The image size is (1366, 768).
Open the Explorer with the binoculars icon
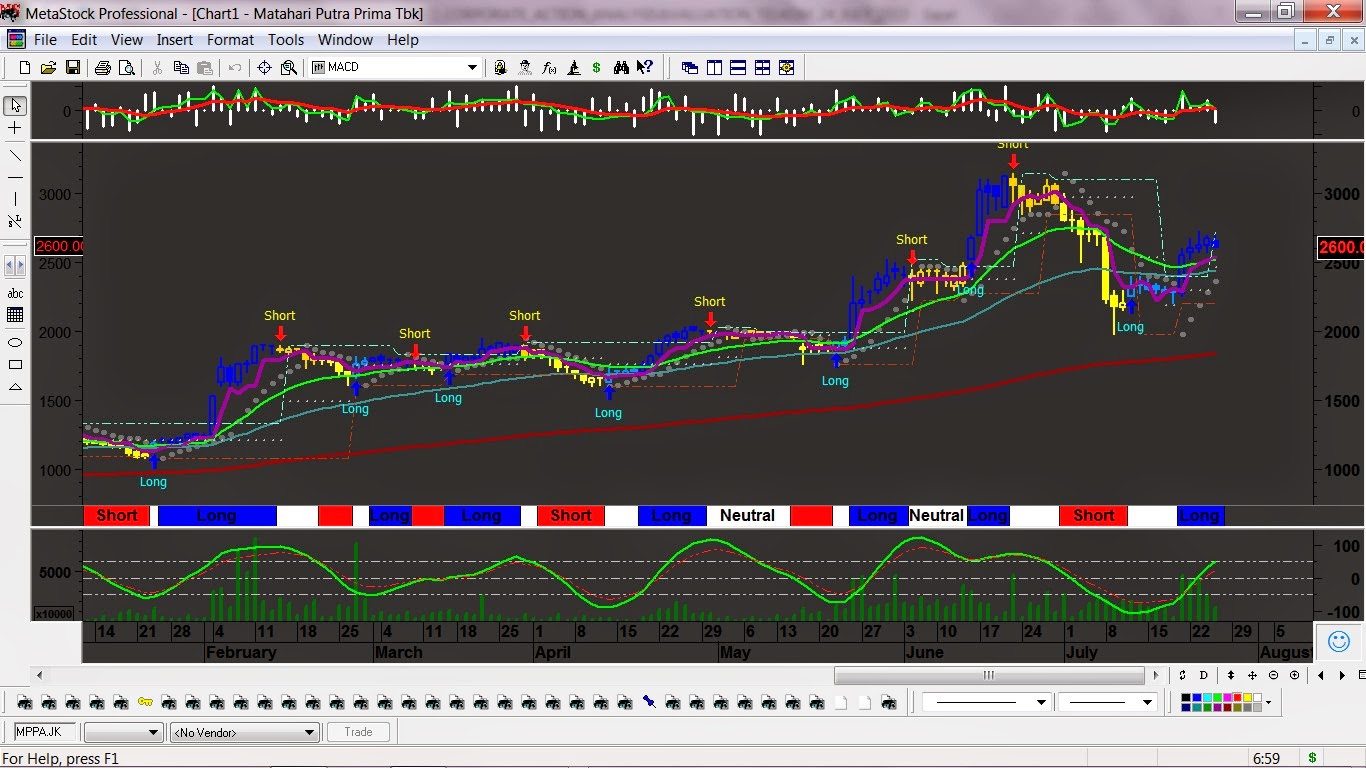coord(621,67)
